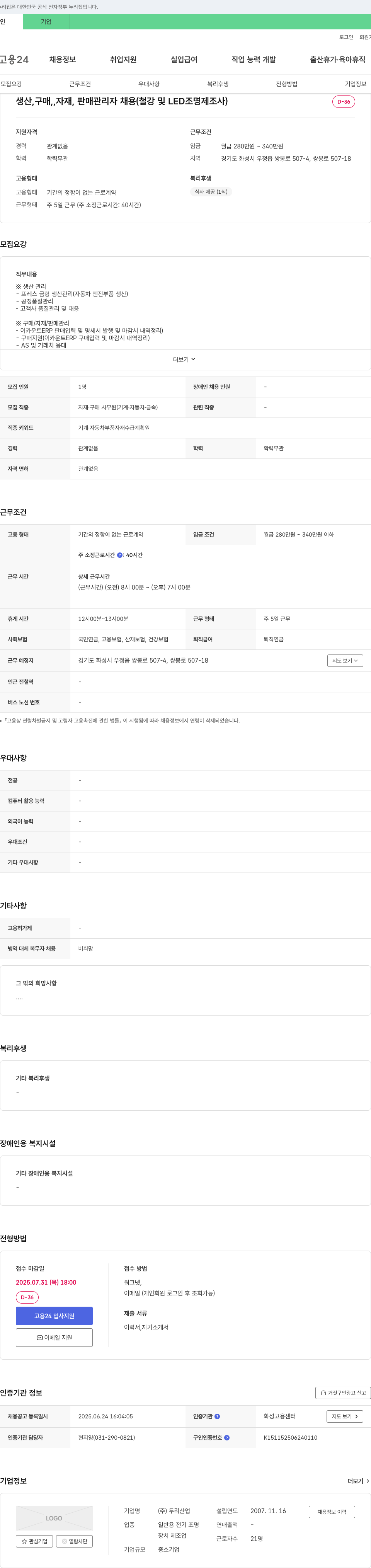This screenshot has width=371, height=1568.
Task: Click '국민연금, 고용보험, 산재보험, 건강보험' cell
Action: click(123, 640)
